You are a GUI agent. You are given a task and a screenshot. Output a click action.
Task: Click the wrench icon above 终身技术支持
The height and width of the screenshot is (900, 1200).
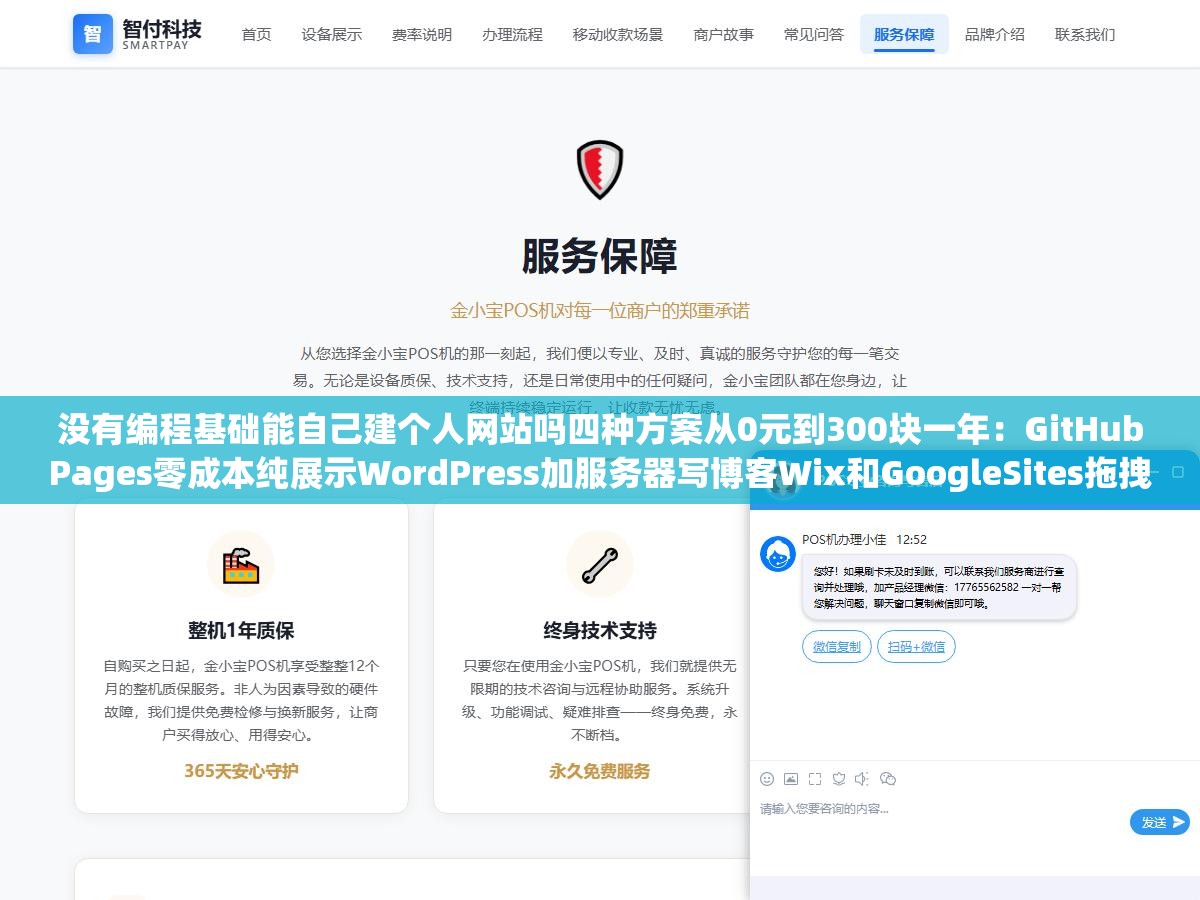pyautogui.click(x=600, y=564)
